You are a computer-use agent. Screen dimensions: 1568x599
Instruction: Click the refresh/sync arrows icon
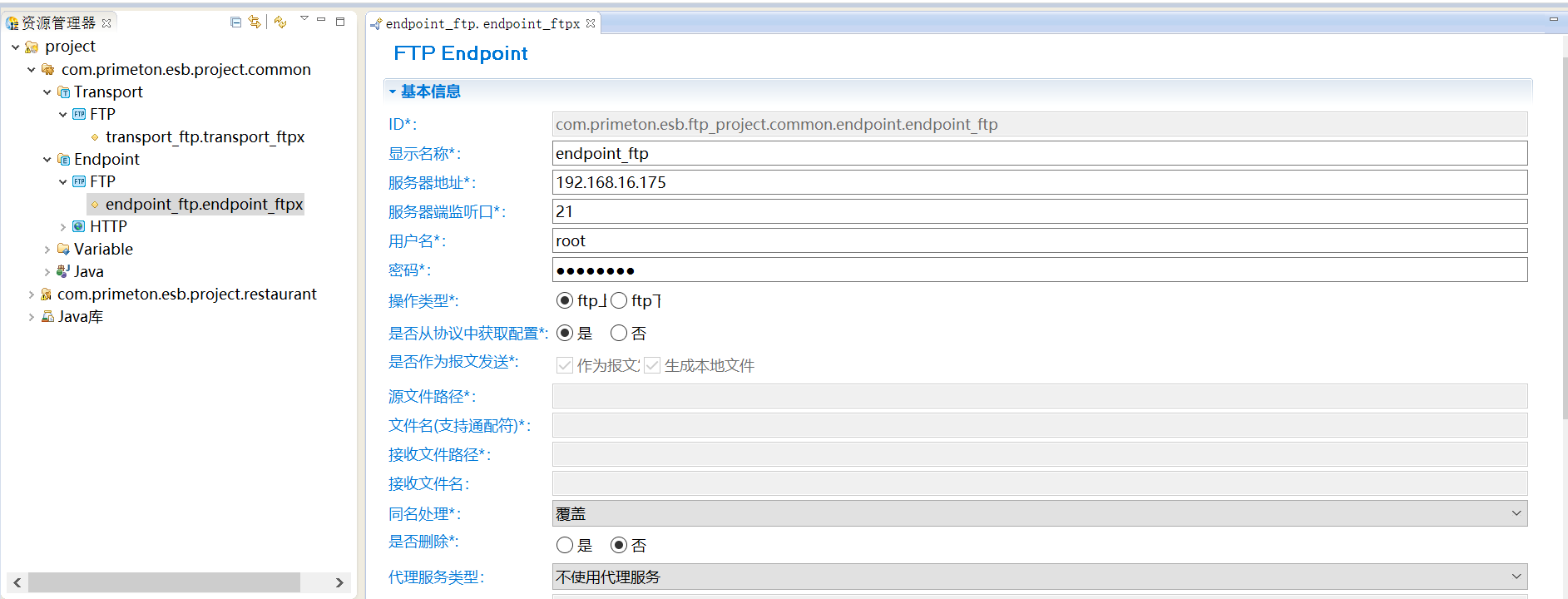click(x=280, y=22)
